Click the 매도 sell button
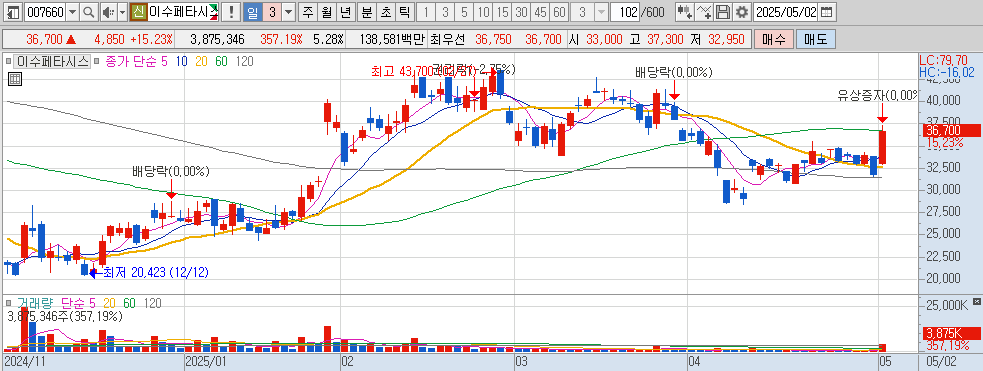Viewport: 983px width, 371px height. [x=815, y=39]
